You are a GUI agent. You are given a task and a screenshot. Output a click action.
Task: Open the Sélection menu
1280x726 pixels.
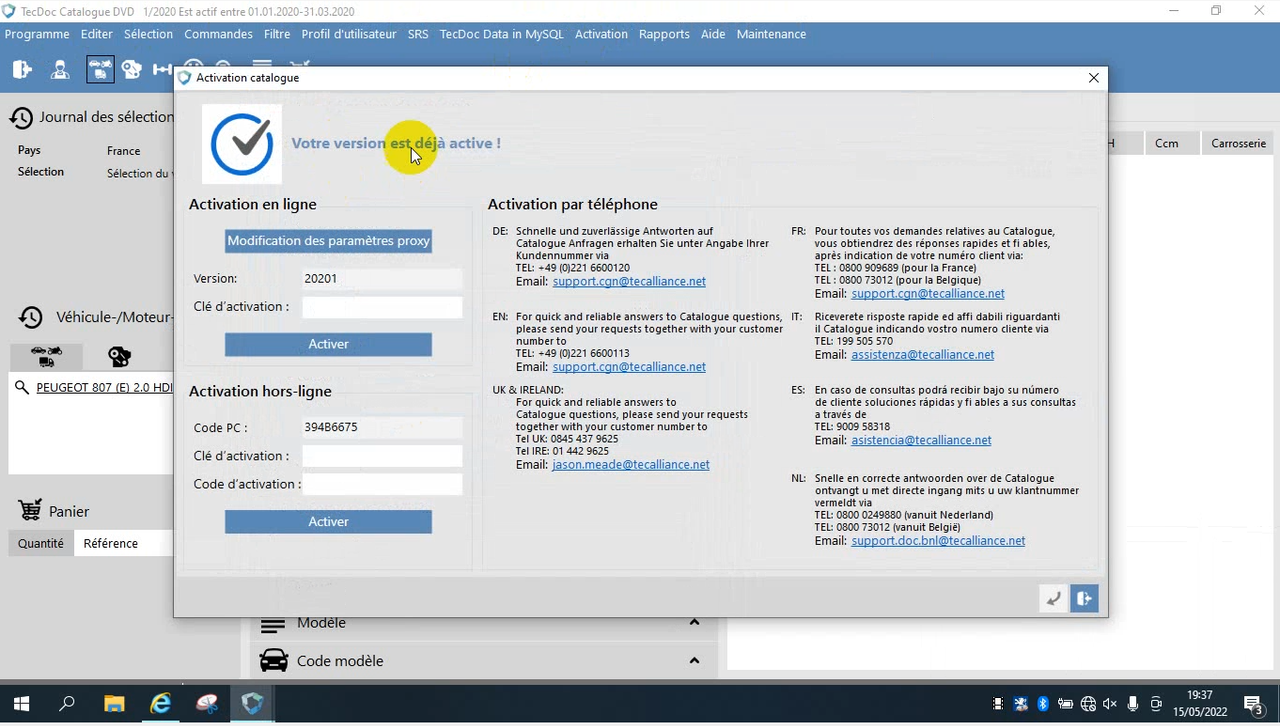(148, 34)
